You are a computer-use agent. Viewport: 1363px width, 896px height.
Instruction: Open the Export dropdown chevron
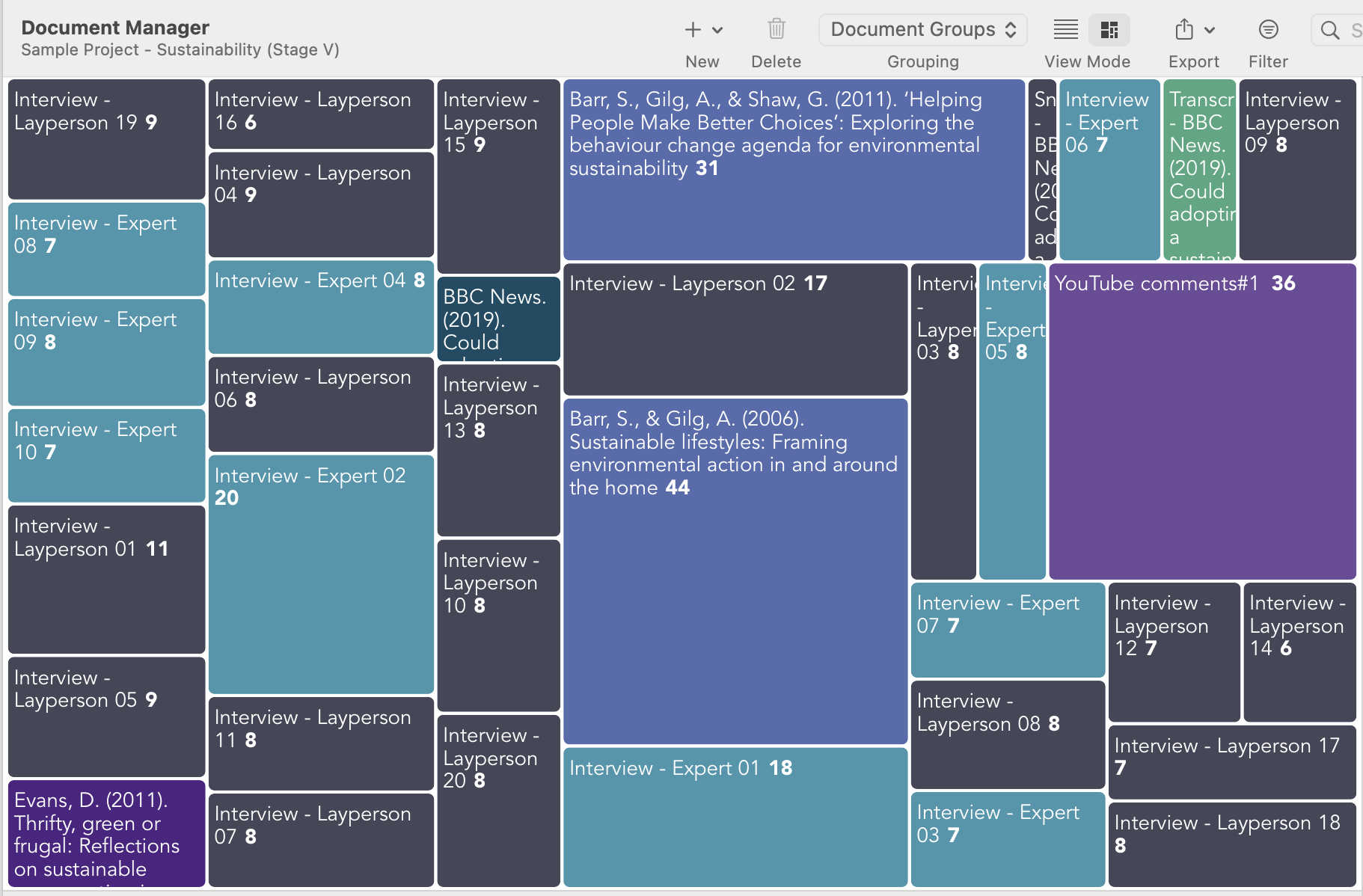click(1208, 31)
